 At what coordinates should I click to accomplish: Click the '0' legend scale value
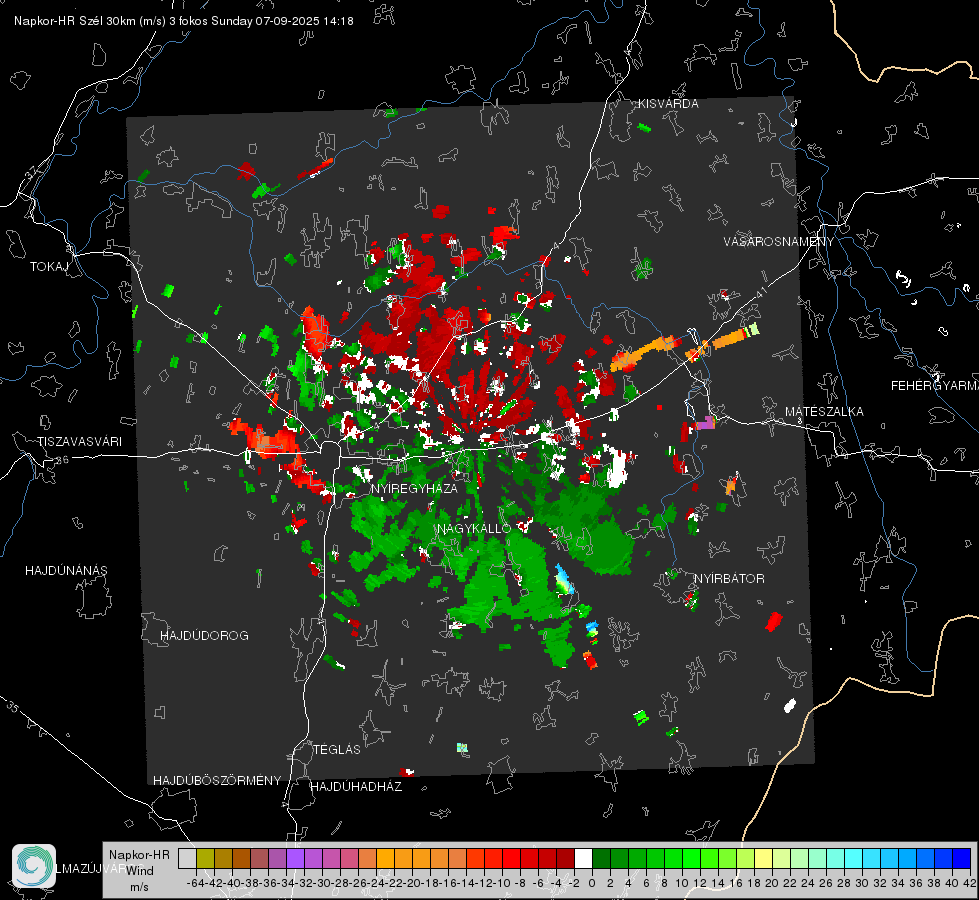pos(592,884)
